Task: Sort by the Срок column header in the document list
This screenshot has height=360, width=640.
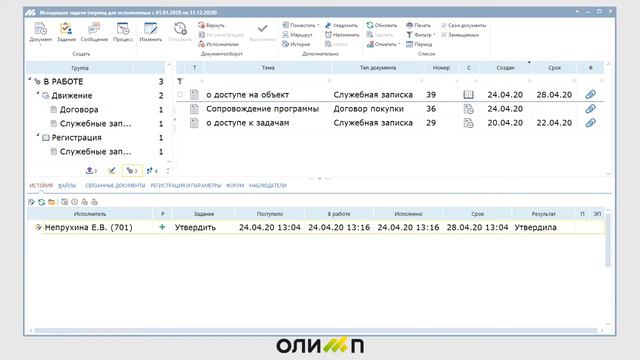Action: [x=554, y=68]
